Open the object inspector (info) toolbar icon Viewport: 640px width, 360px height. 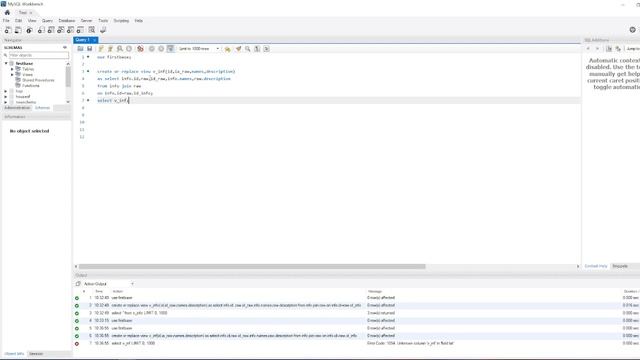pyautogui.click(x=29, y=30)
